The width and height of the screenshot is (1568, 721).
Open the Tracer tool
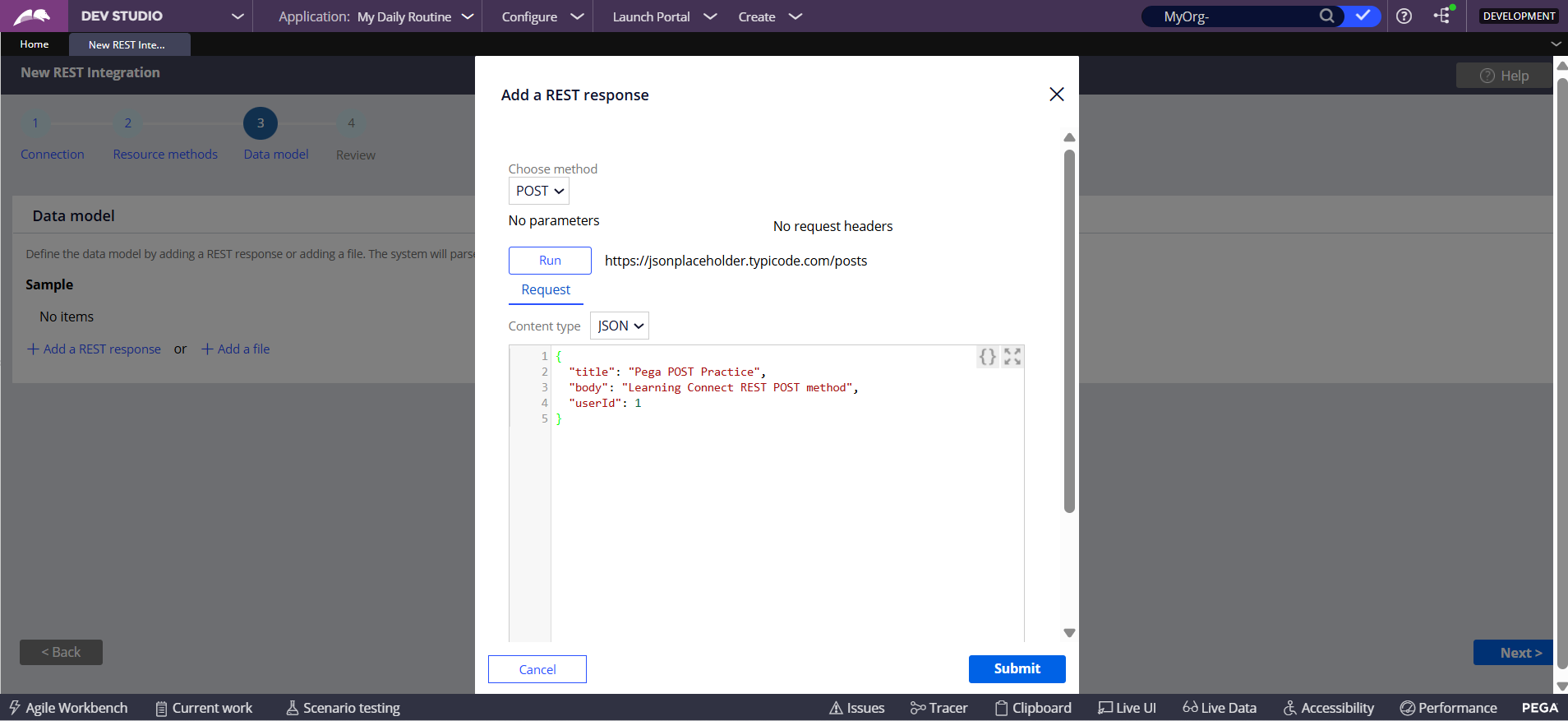click(x=938, y=708)
